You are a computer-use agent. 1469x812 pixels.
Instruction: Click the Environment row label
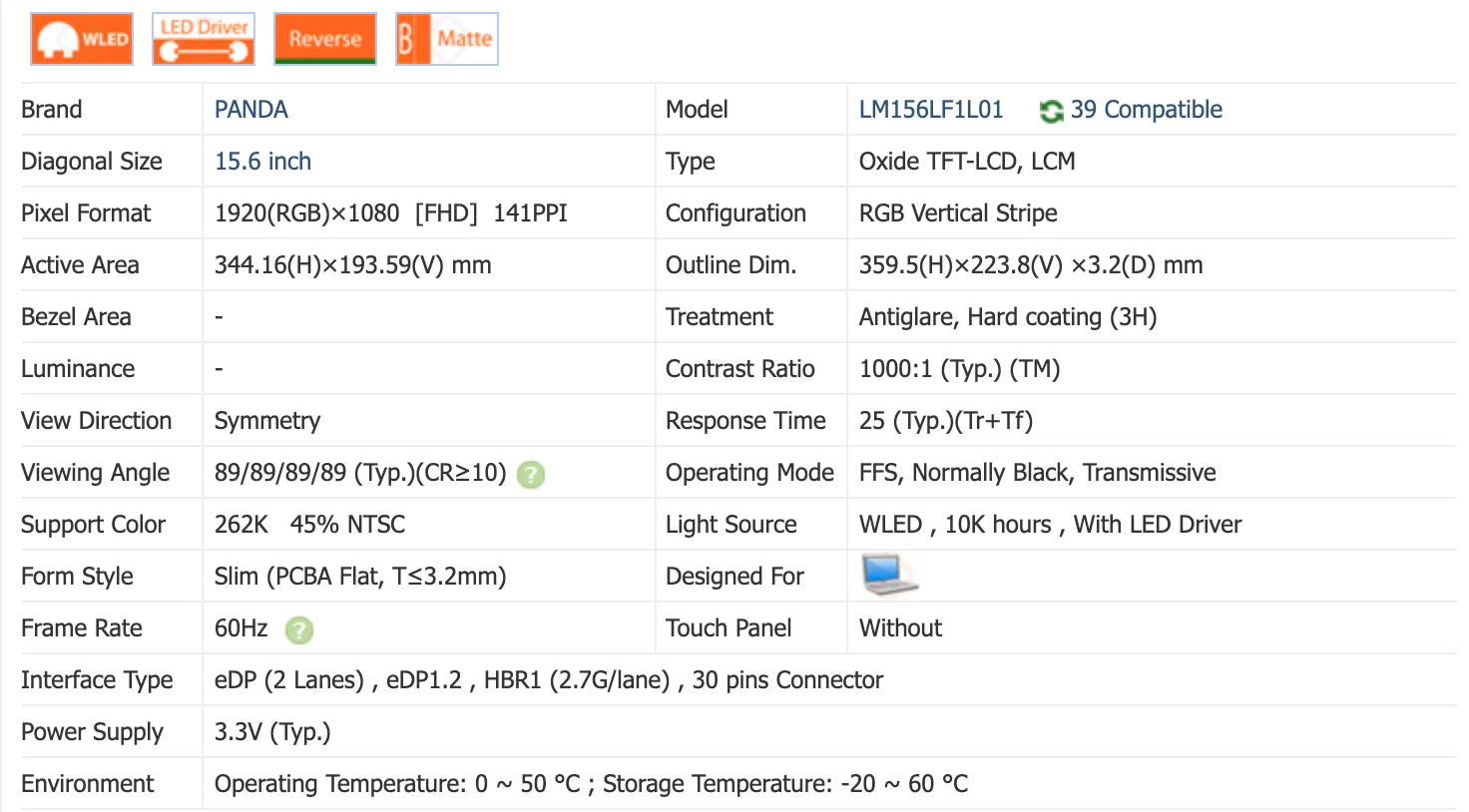[88, 784]
